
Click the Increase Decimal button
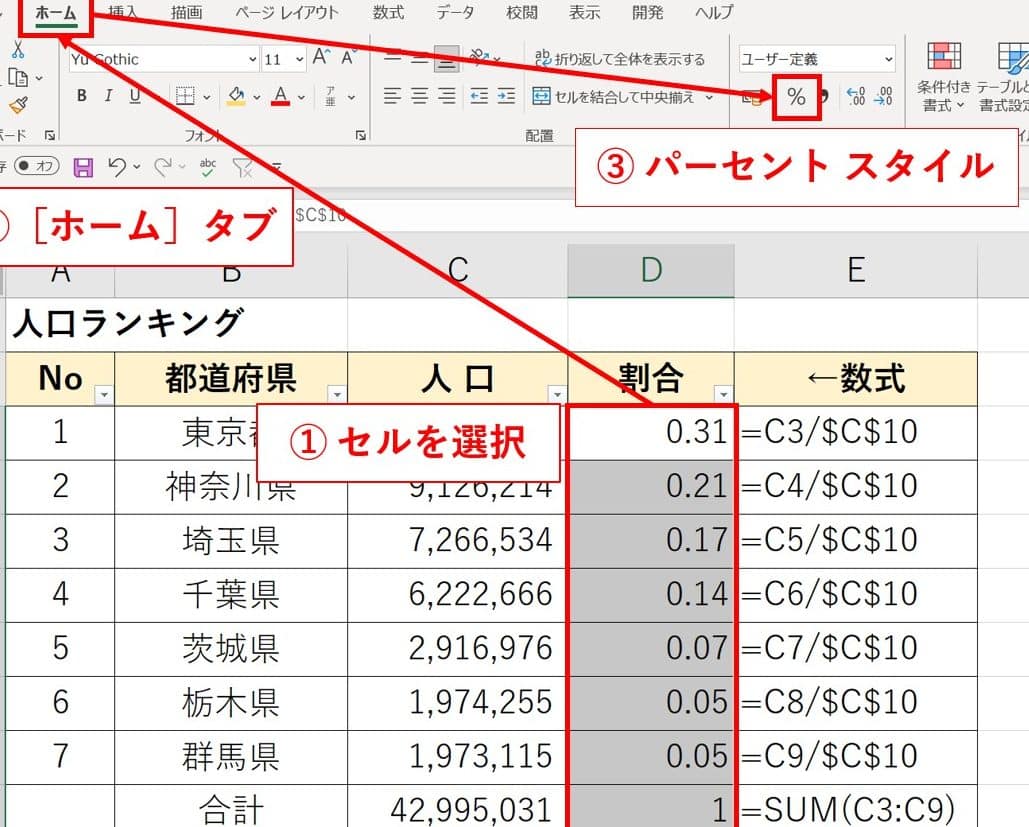coord(856,97)
